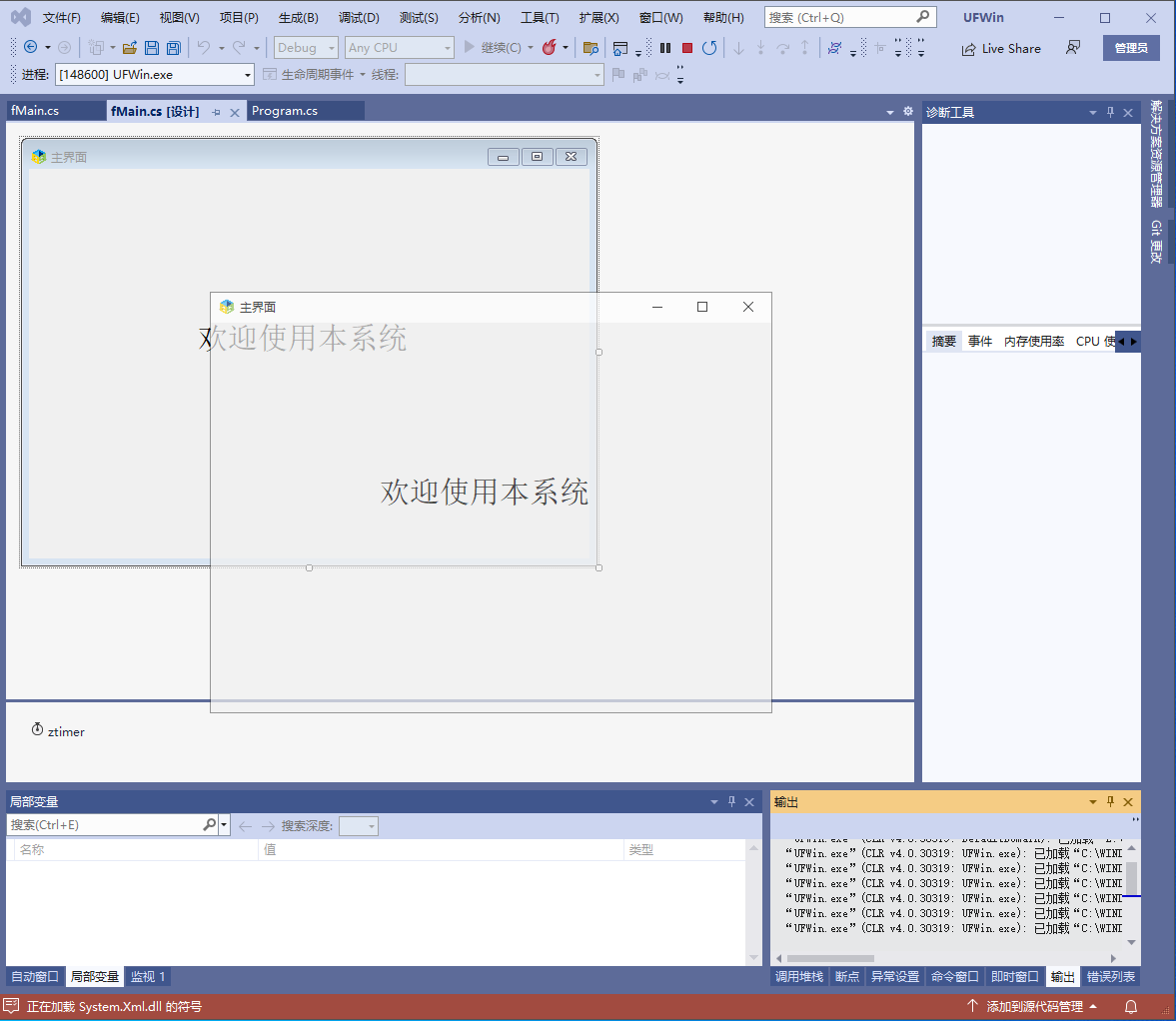Click the feedback person icon
Image resolution: width=1176 pixels, height=1021 pixels.
(1073, 48)
